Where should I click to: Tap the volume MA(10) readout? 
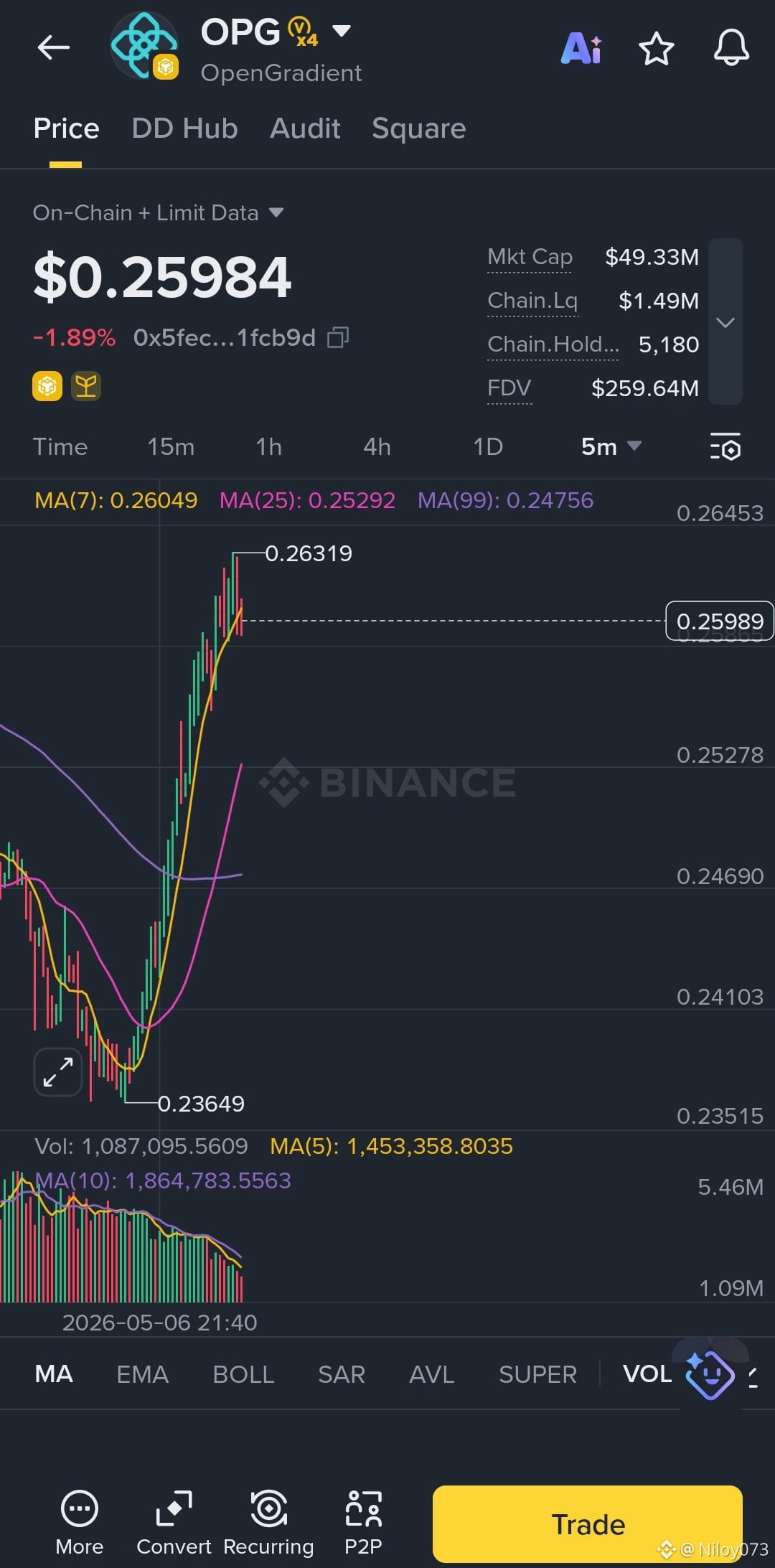click(163, 1180)
